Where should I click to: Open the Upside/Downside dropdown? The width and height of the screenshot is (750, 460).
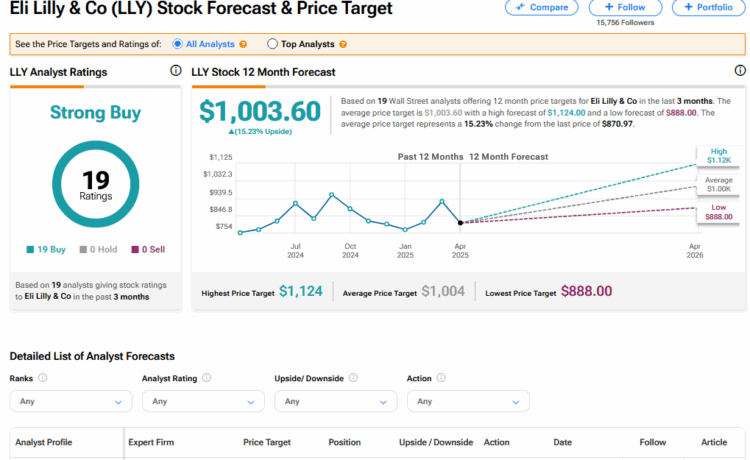click(335, 401)
